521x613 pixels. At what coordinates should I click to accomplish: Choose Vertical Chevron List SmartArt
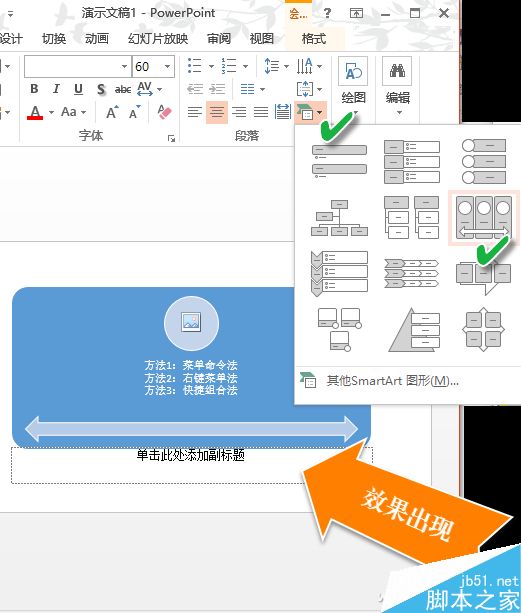pyautogui.click(x=339, y=273)
